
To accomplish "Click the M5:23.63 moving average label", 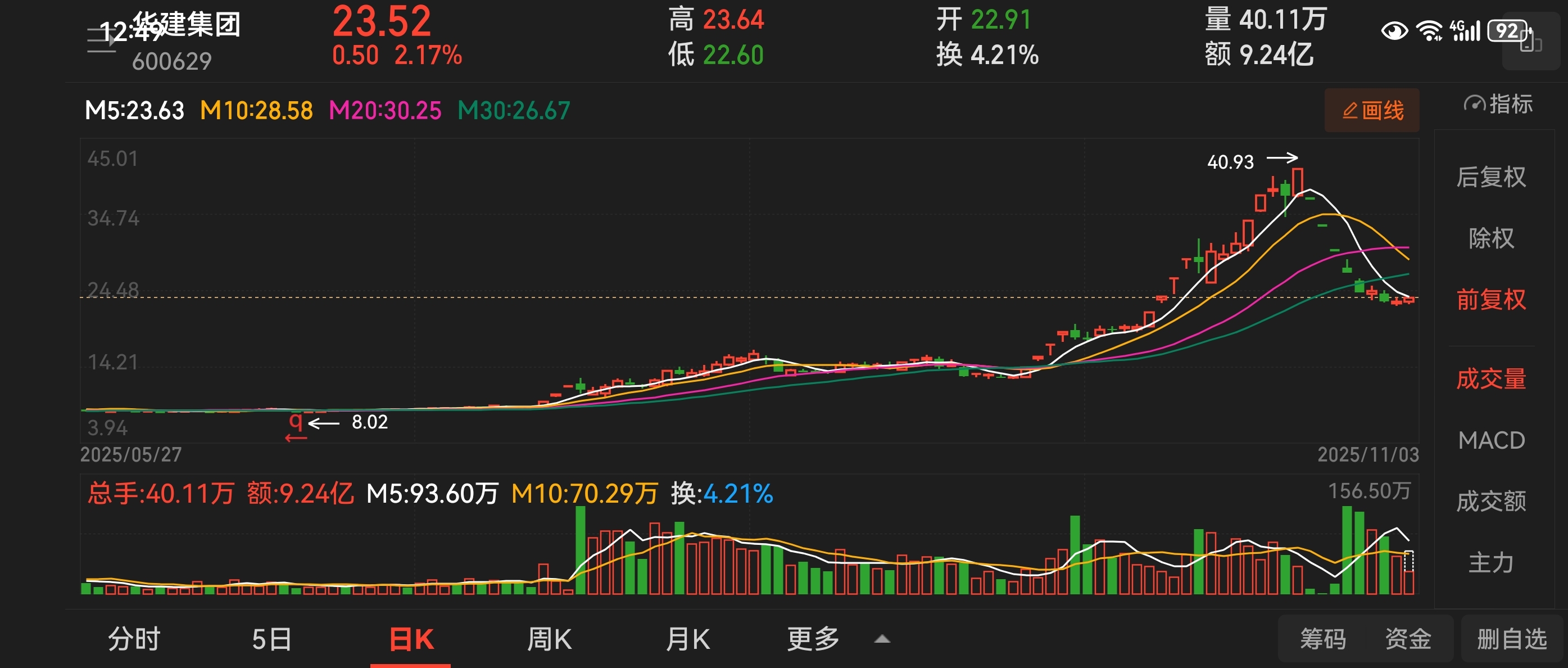I will (134, 111).
